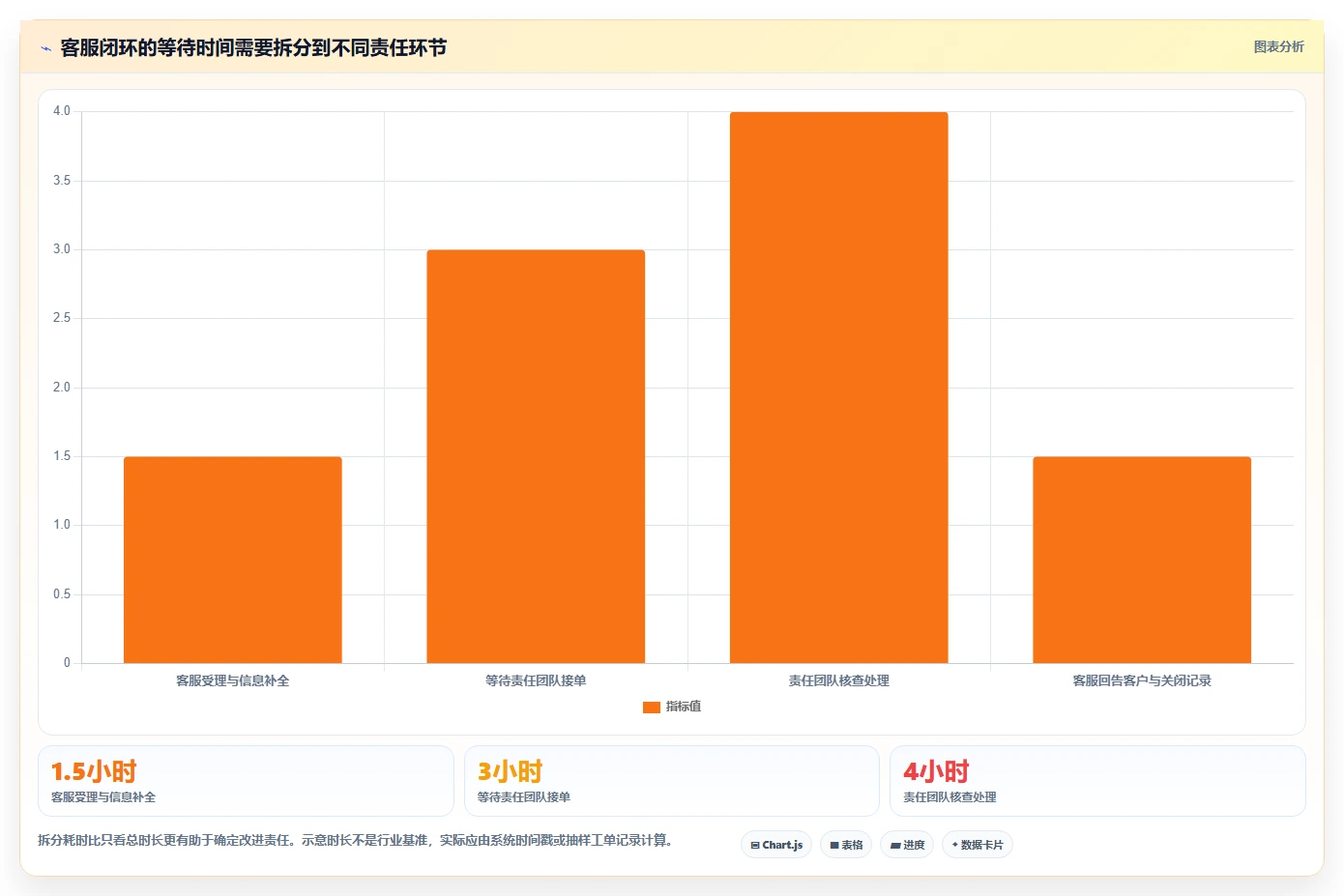Click the 0.5 y-axis tick value
This screenshot has width=1344, height=896.
[x=62, y=594]
